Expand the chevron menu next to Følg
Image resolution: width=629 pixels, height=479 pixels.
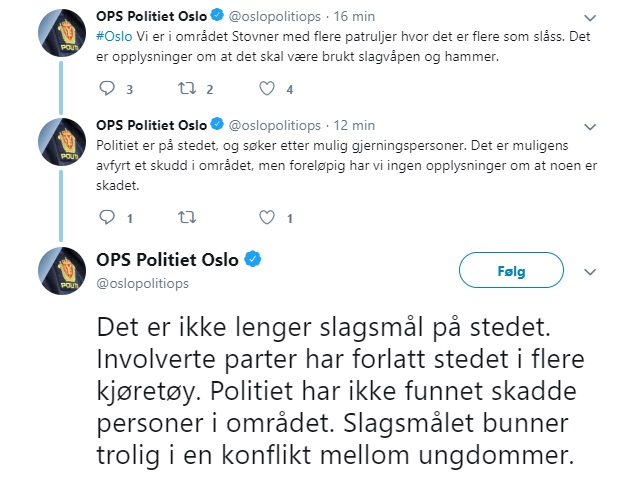(590, 271)
